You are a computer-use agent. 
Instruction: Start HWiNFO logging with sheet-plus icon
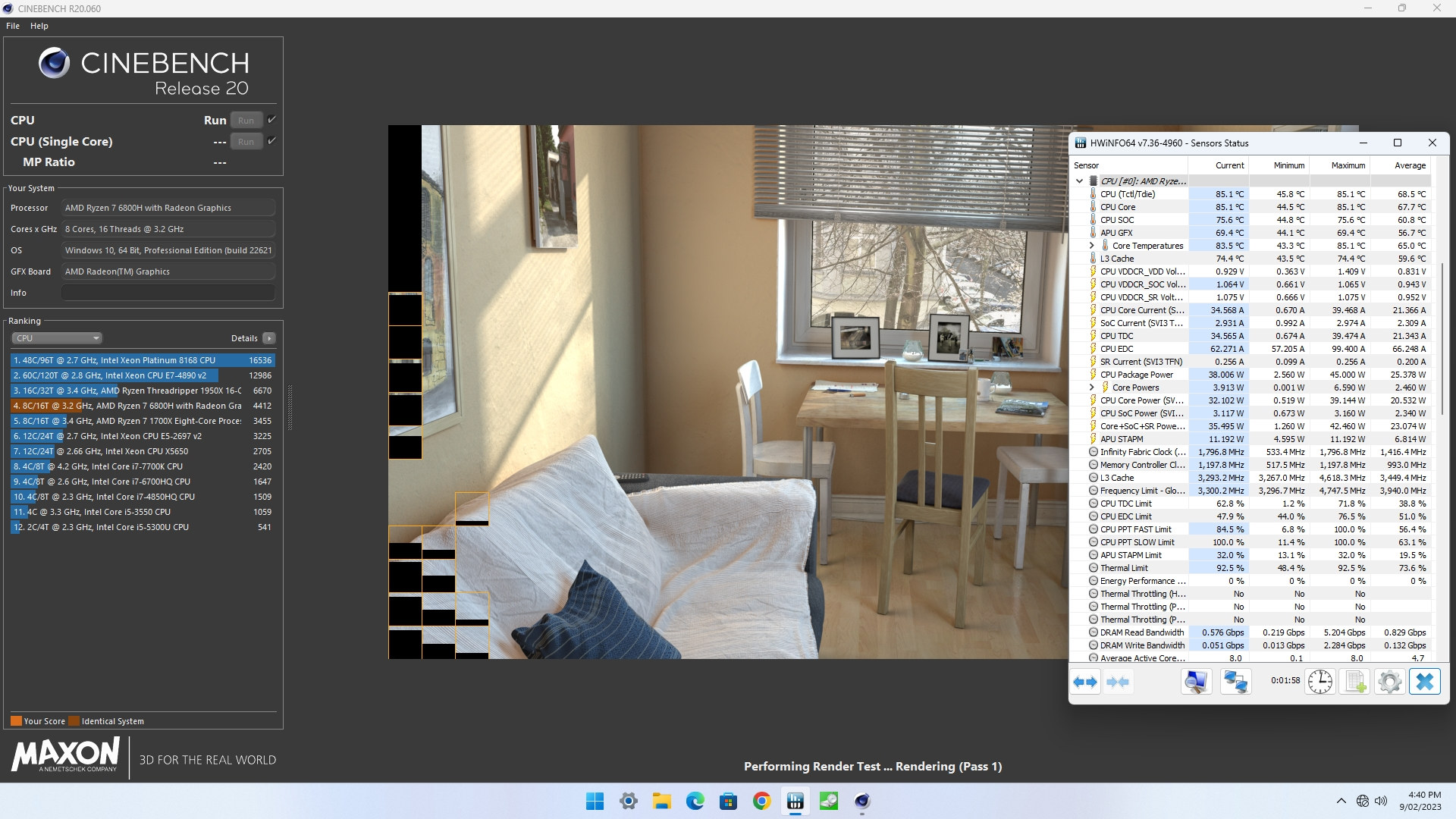(x=1355, y=682)
